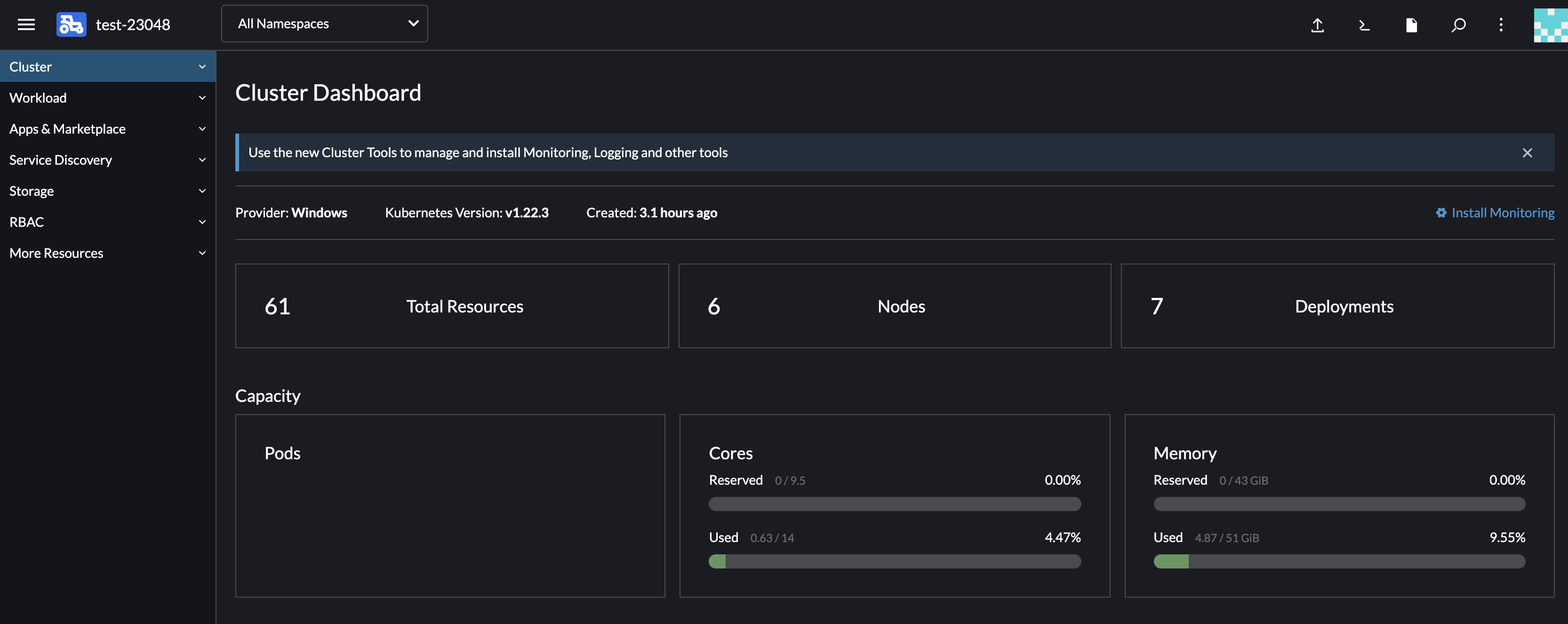Screen dimensions: 1568x624
Task: Open resource search with the magnifier icon
Action: tap(1458, 25)
